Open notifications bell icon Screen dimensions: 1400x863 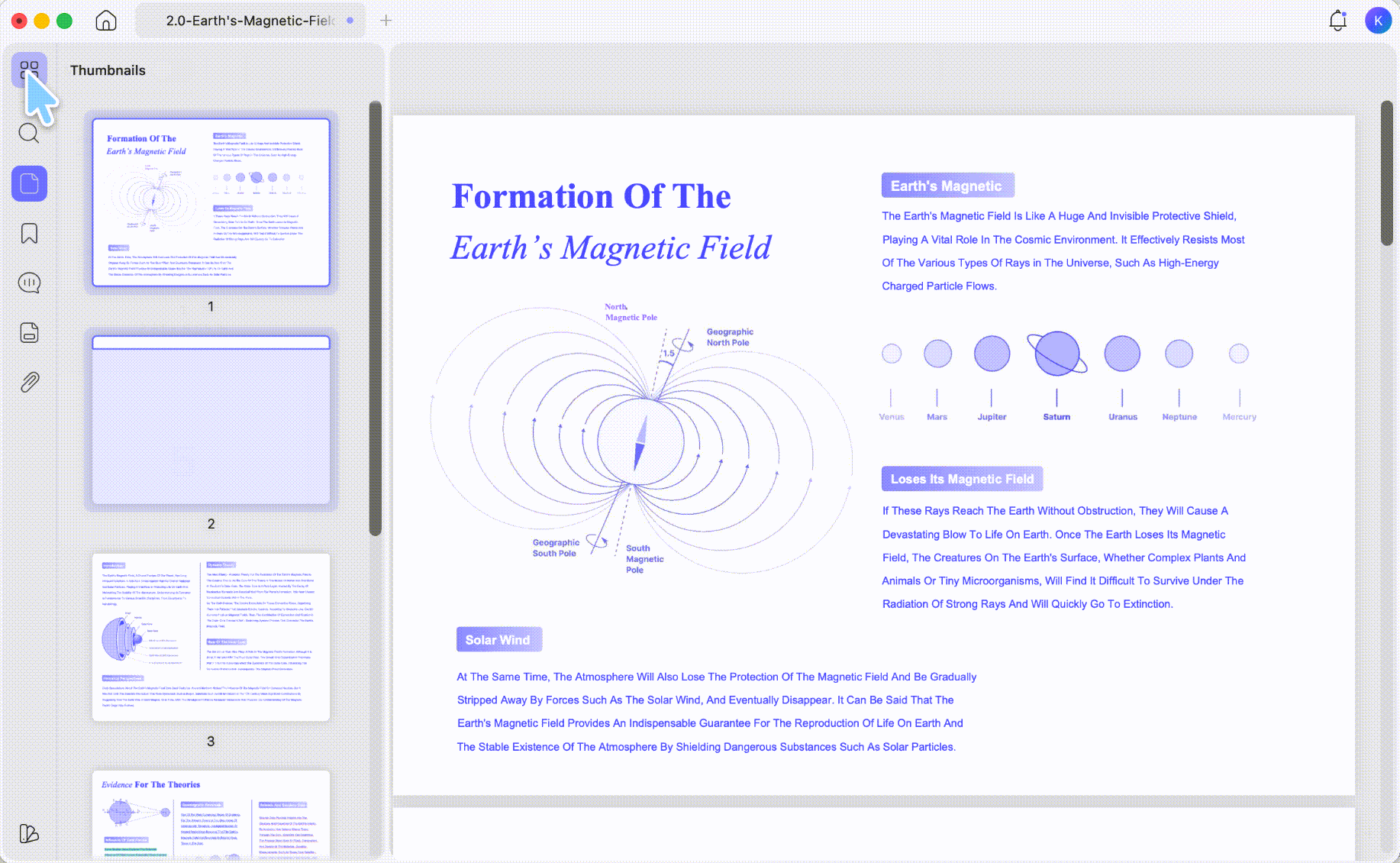1337,21
